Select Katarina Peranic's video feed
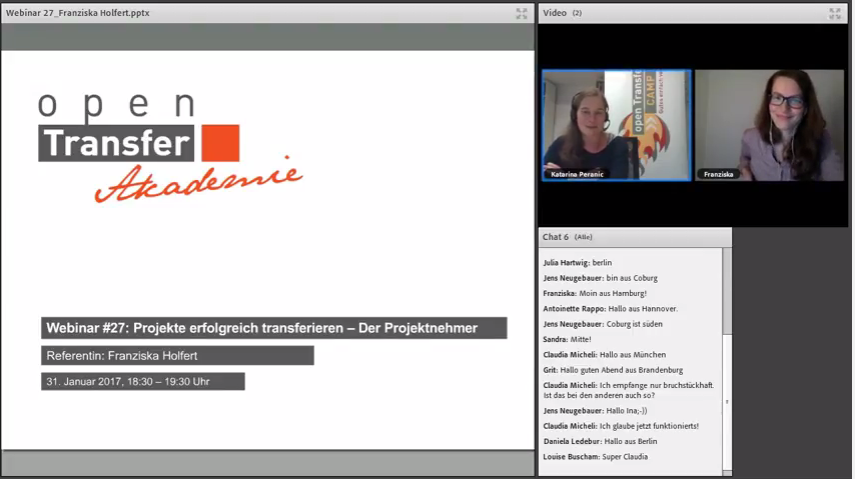855x479 pixels. point(617,125)
